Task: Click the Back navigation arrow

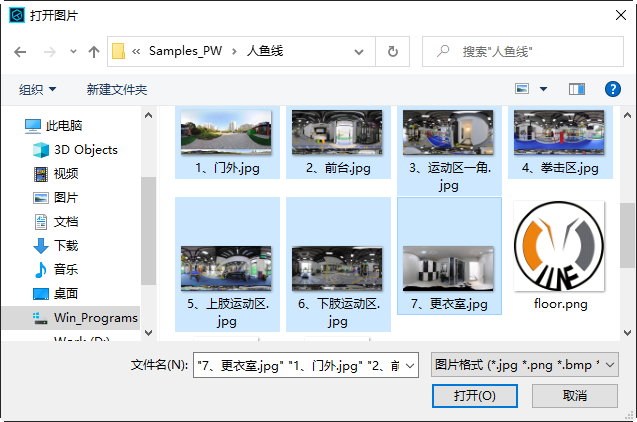Action: click(20, 51)
